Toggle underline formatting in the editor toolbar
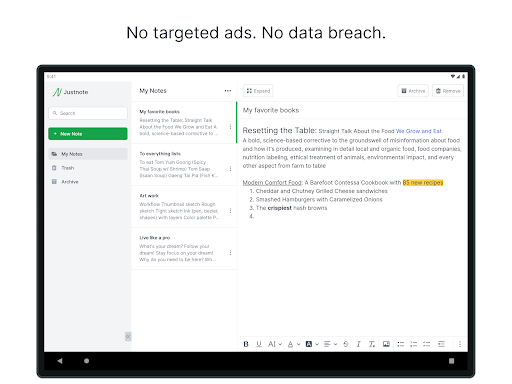The height and width of the screenshot is (384, 512). 259,344
